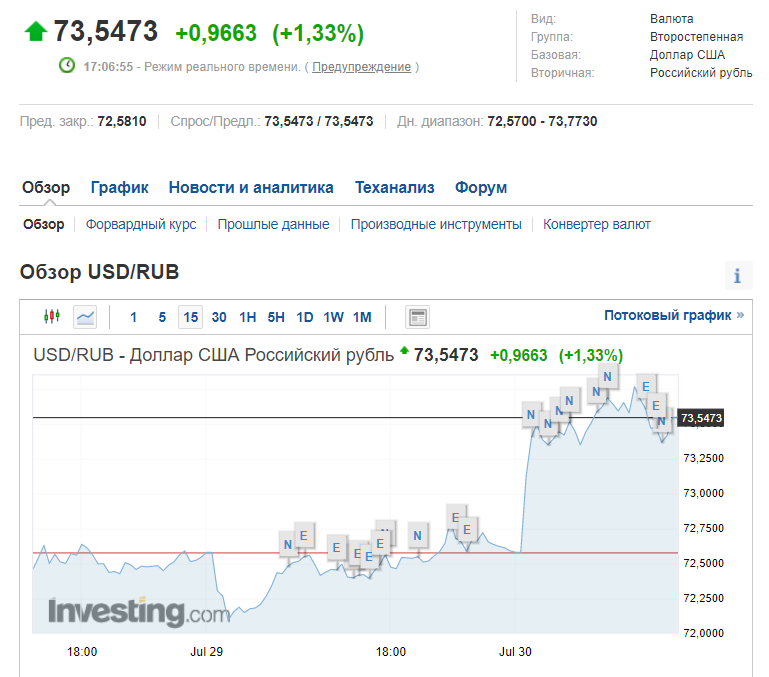Click the large green up arrow by price
Image resolution: width=769 pixels, height=677 pixels.
click(x=36, y=32)
